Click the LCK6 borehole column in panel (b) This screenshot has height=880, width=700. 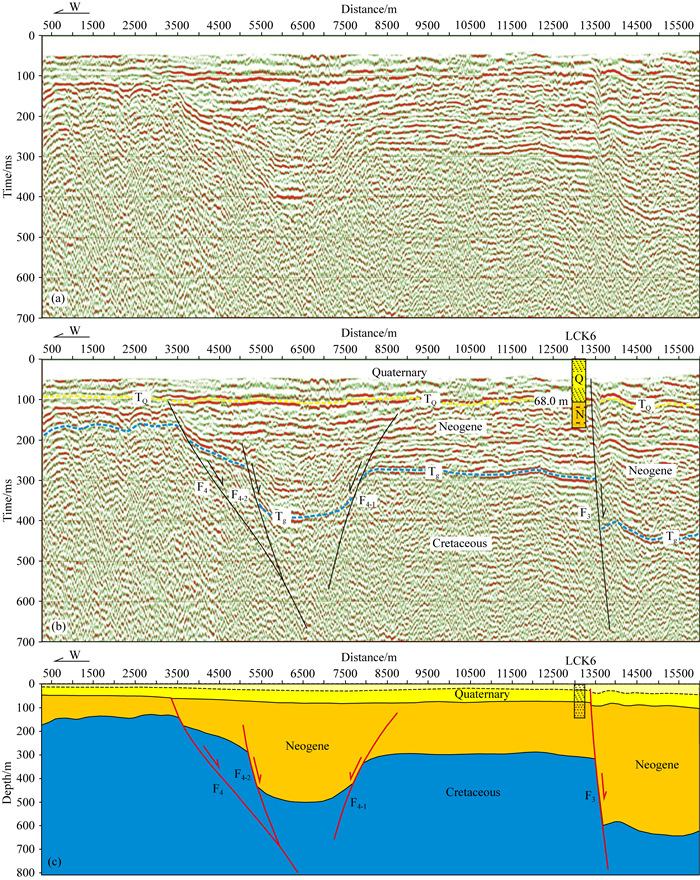[x=579, y=395]
